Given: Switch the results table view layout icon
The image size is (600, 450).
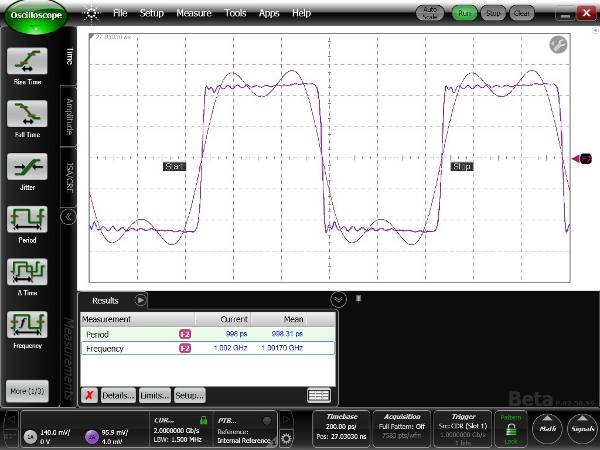Looking at the screenshot, I should coord(319,395).
